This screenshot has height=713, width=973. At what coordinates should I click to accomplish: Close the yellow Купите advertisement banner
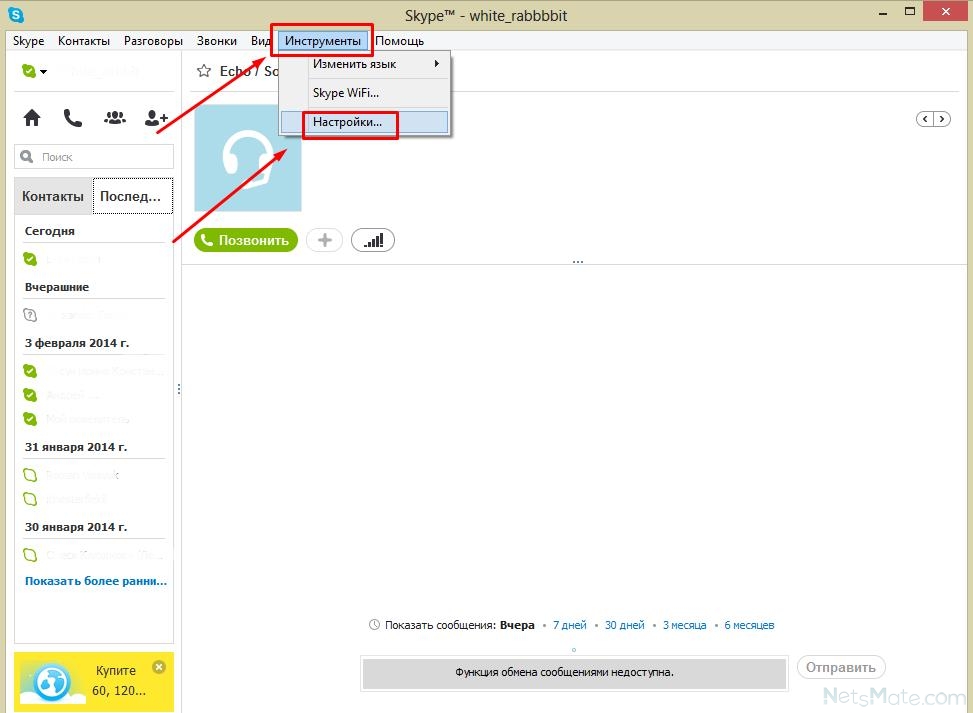[x=159, y=667]
